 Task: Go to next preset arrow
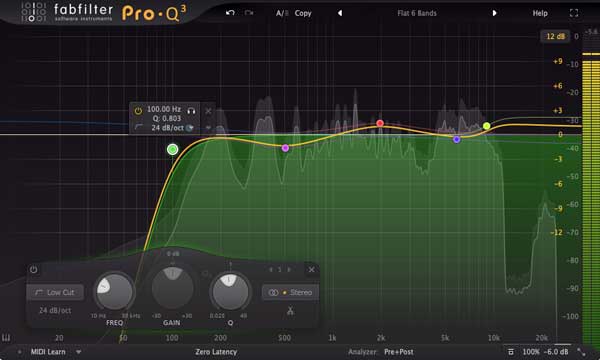click(494, 13)
